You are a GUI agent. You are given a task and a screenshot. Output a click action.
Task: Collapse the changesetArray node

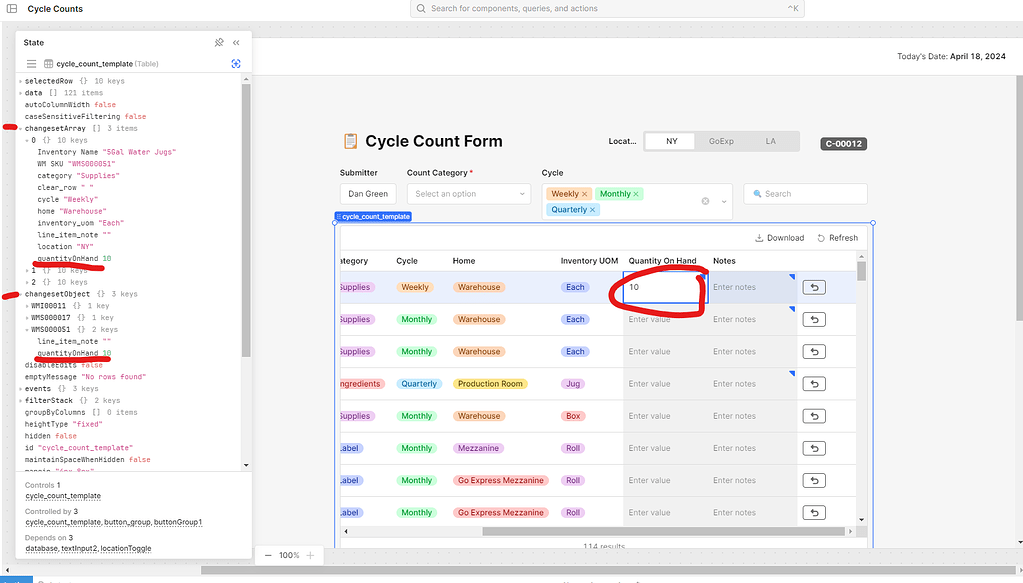20,129
